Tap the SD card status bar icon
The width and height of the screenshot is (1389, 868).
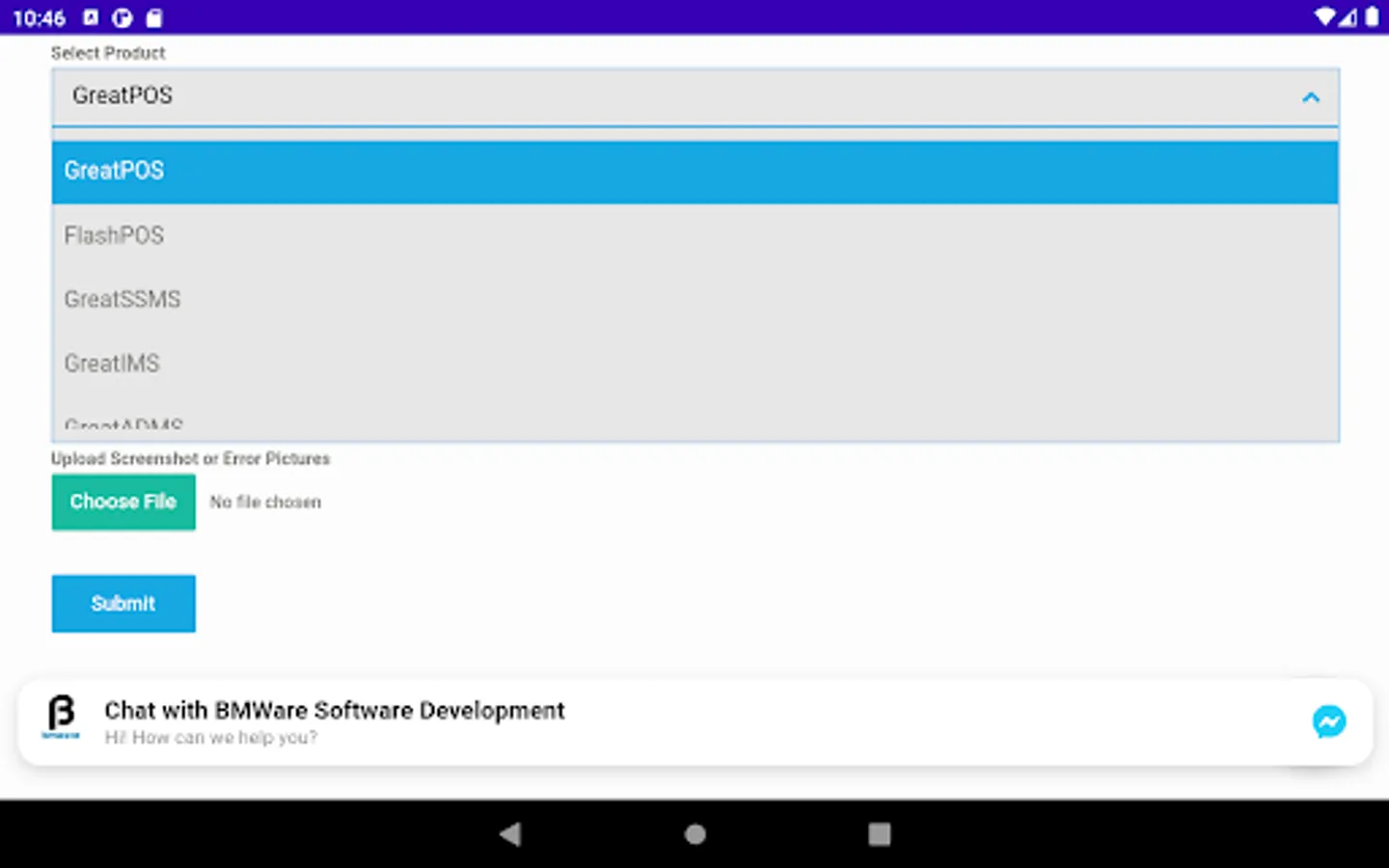pos(154,17)
